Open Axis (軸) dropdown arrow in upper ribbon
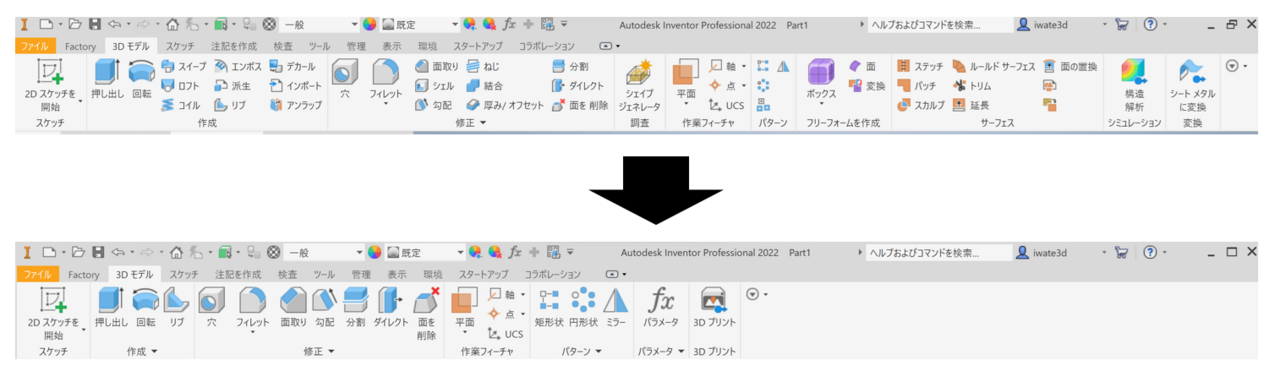1280x382 pixels. 744,67
